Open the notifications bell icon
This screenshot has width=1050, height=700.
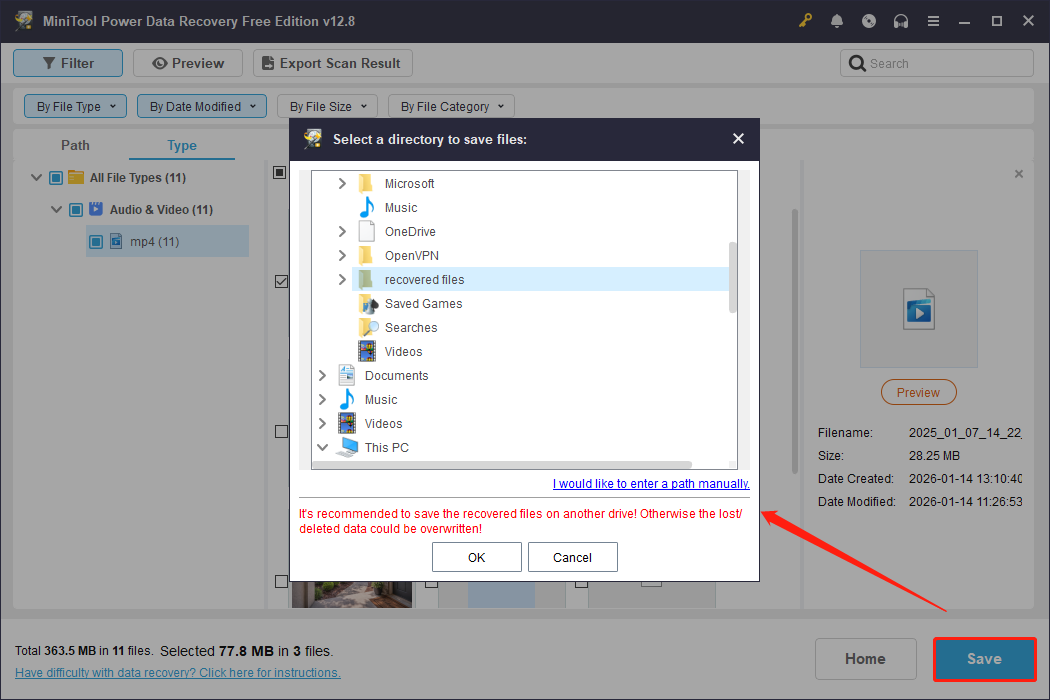coord(837,20)
